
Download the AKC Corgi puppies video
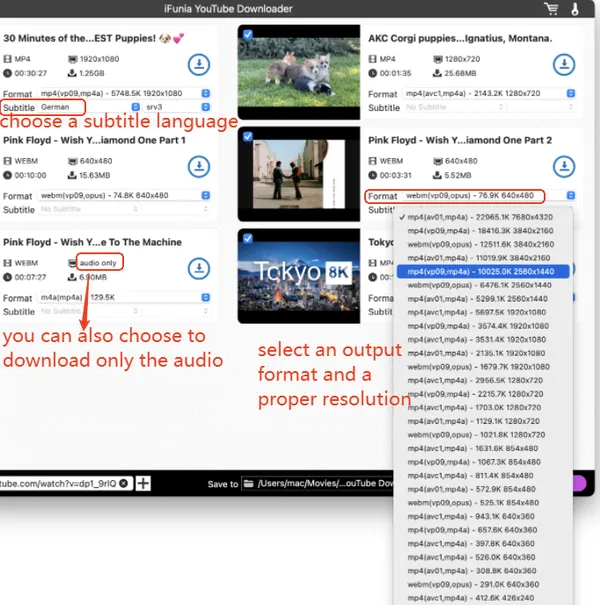point(564,65)
